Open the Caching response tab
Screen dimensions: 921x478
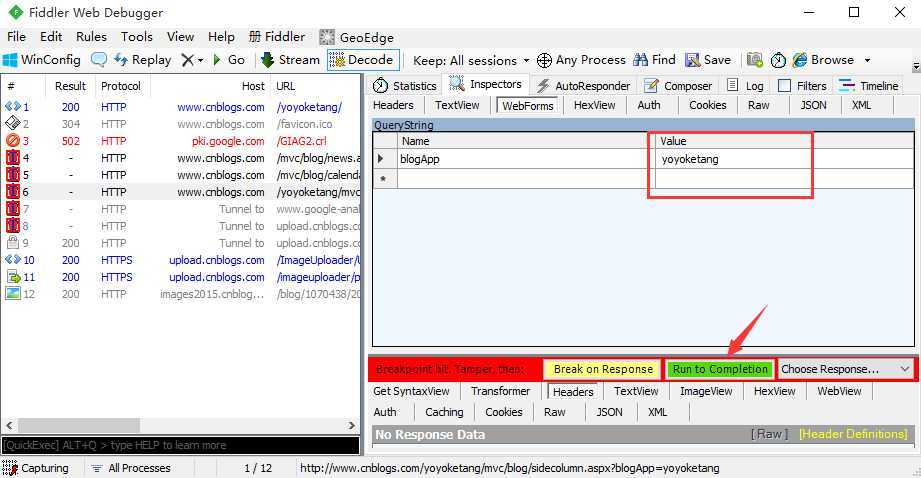(444, 412)
